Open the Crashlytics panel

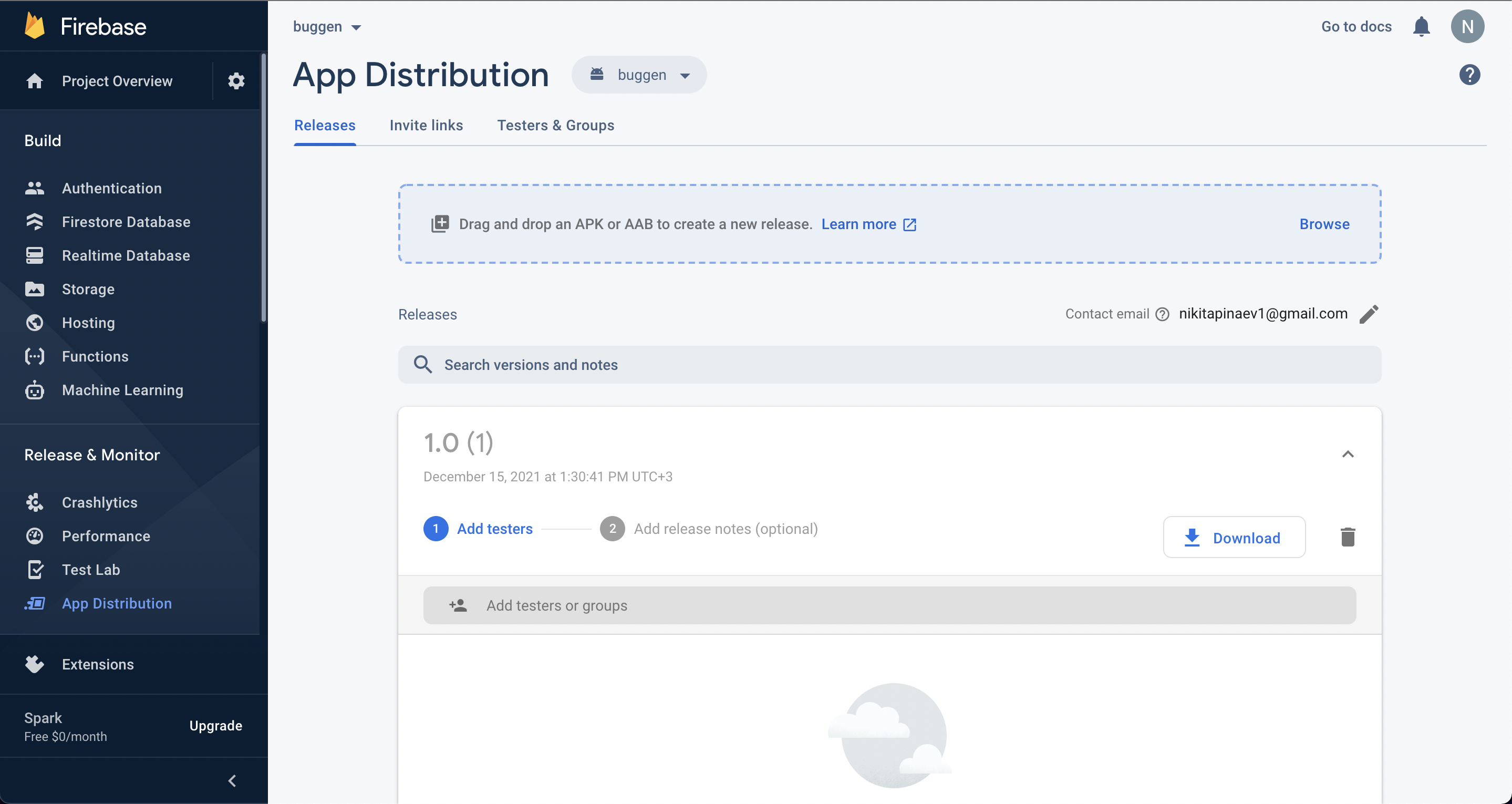[100, 502]
